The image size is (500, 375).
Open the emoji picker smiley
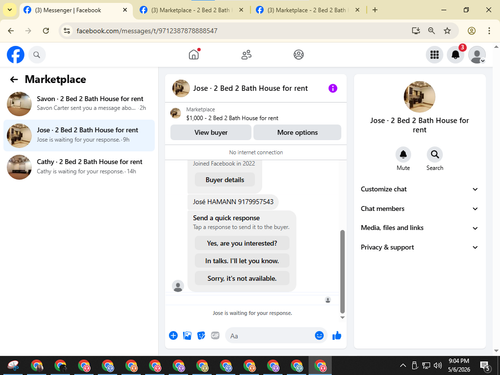pos(319,335)
